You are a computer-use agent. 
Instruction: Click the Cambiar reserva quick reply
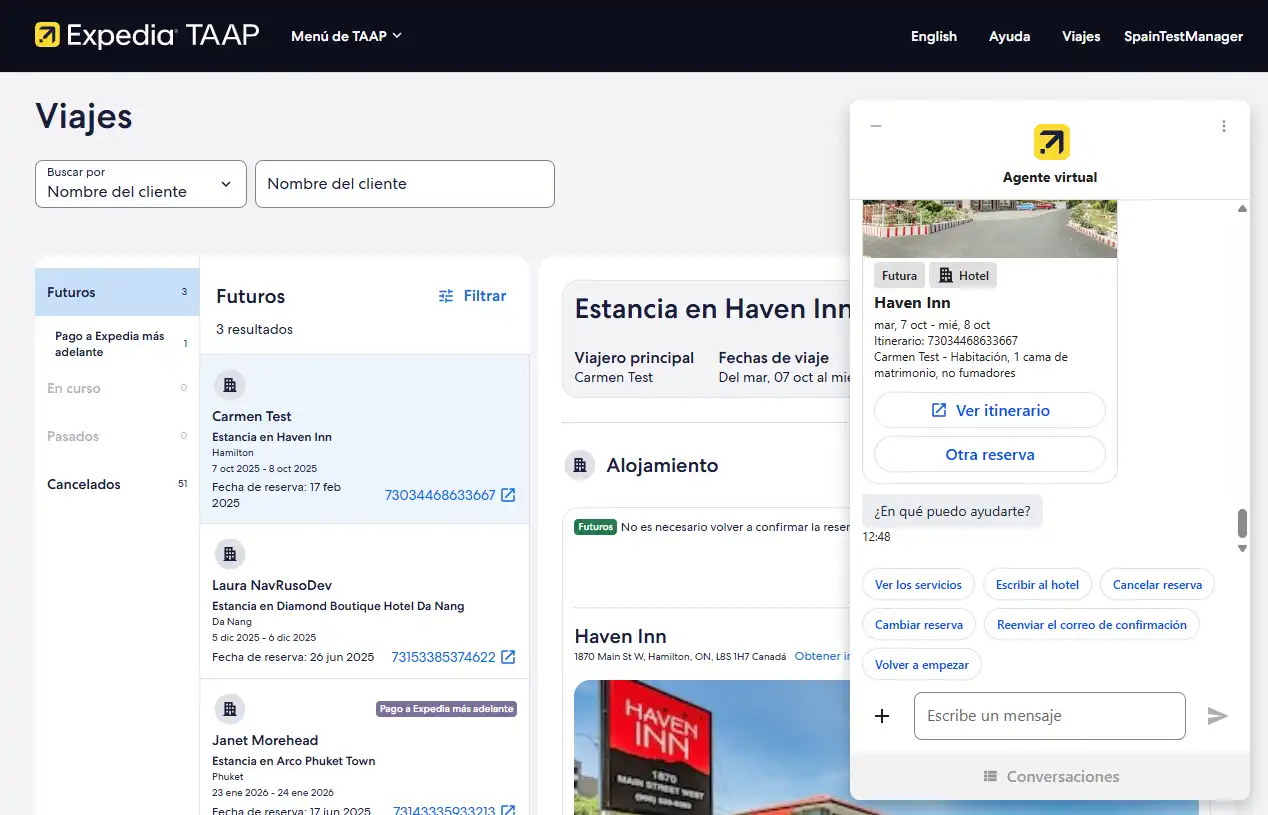(x=919, y=625)
